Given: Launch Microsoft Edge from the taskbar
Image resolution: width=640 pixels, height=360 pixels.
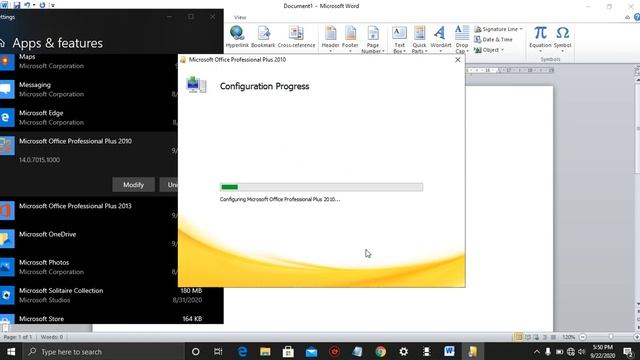Looking at the screenshot, I should 242,351.
